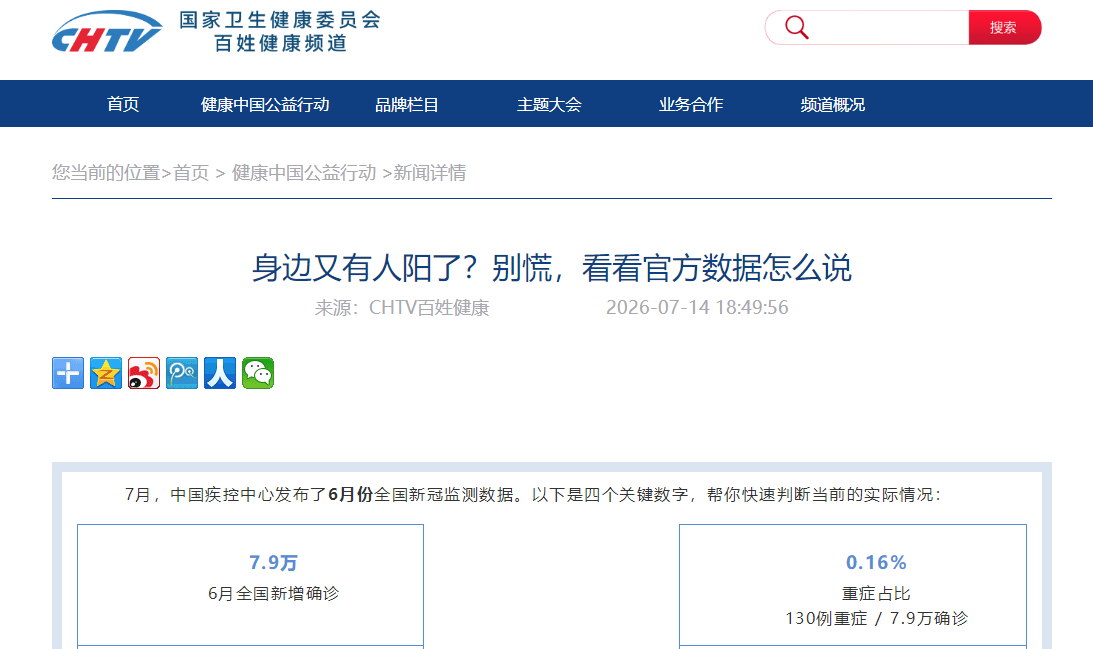The width and height of the screenshot is (1093, 649).
Task: Click label 重症占比
Action: (876, 594)
